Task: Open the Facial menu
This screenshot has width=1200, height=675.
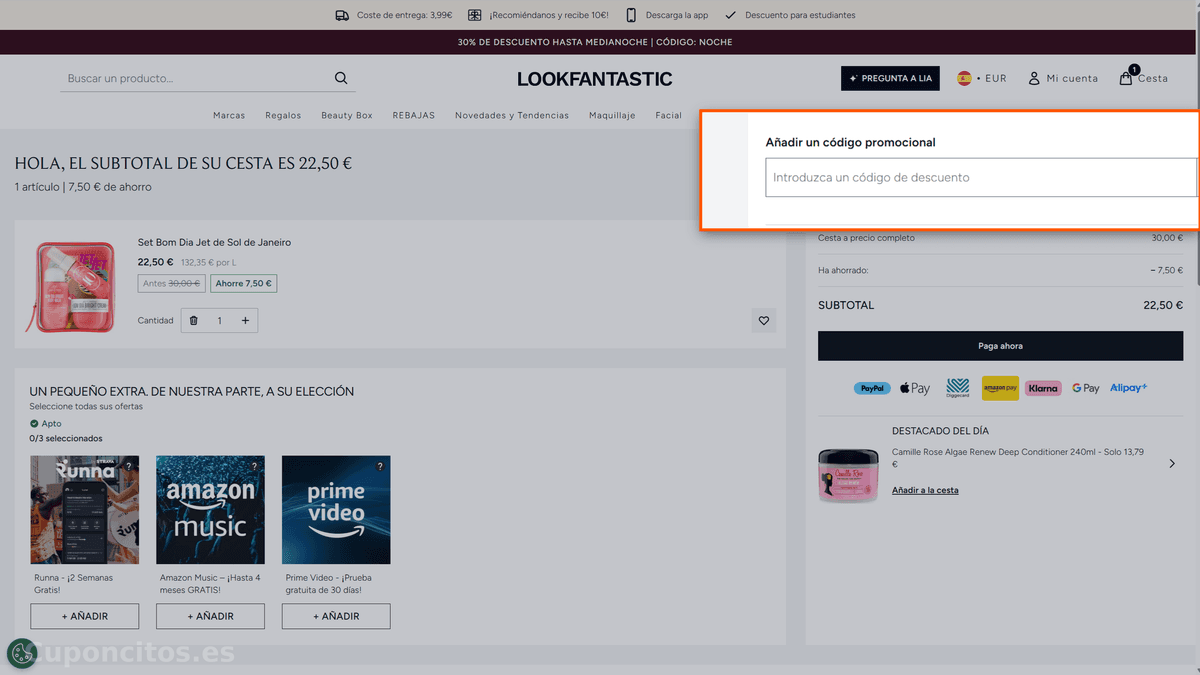Action: click(x=669, y=115)
